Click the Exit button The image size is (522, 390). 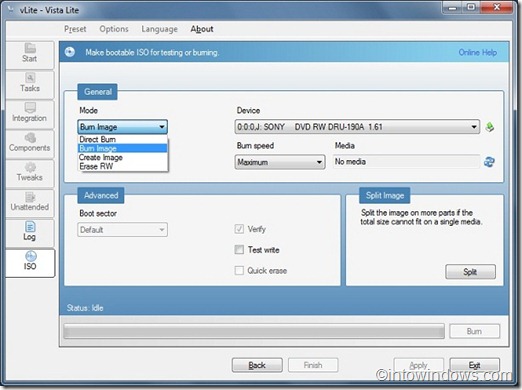pos(474,365)
